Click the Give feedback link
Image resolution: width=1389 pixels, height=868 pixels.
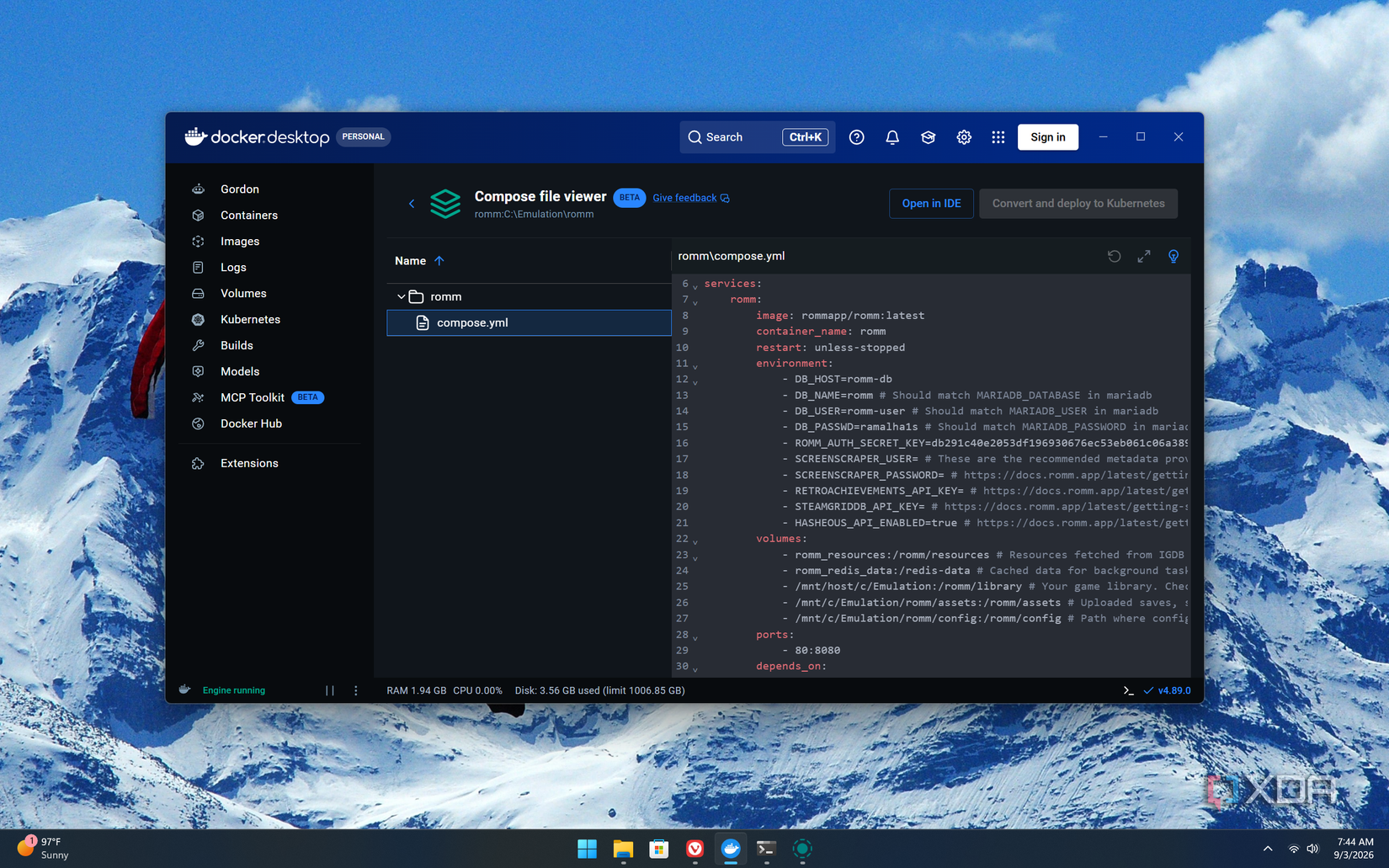point(690,198)
